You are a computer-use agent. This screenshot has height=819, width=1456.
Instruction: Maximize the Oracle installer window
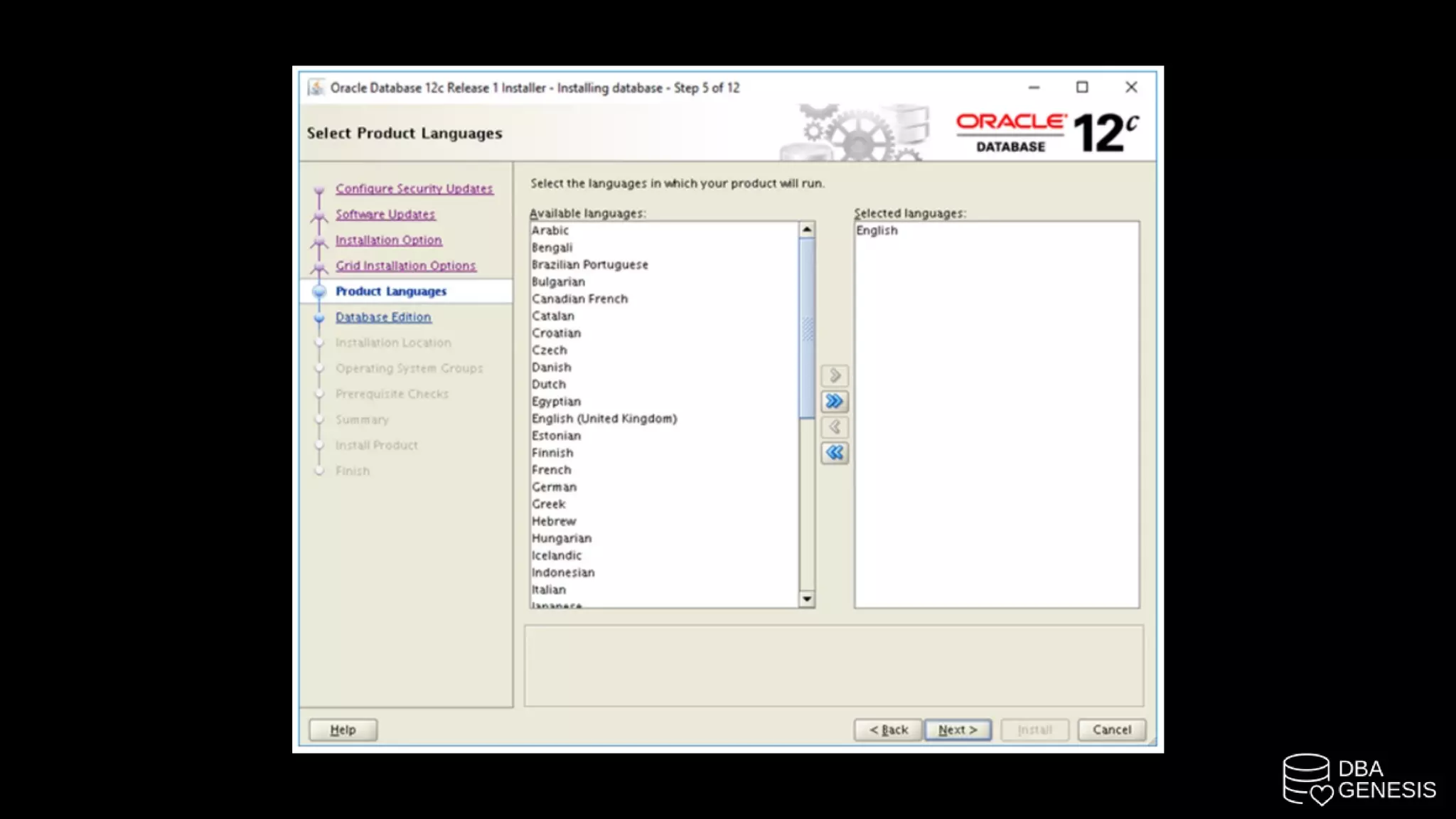point(1082,87)
